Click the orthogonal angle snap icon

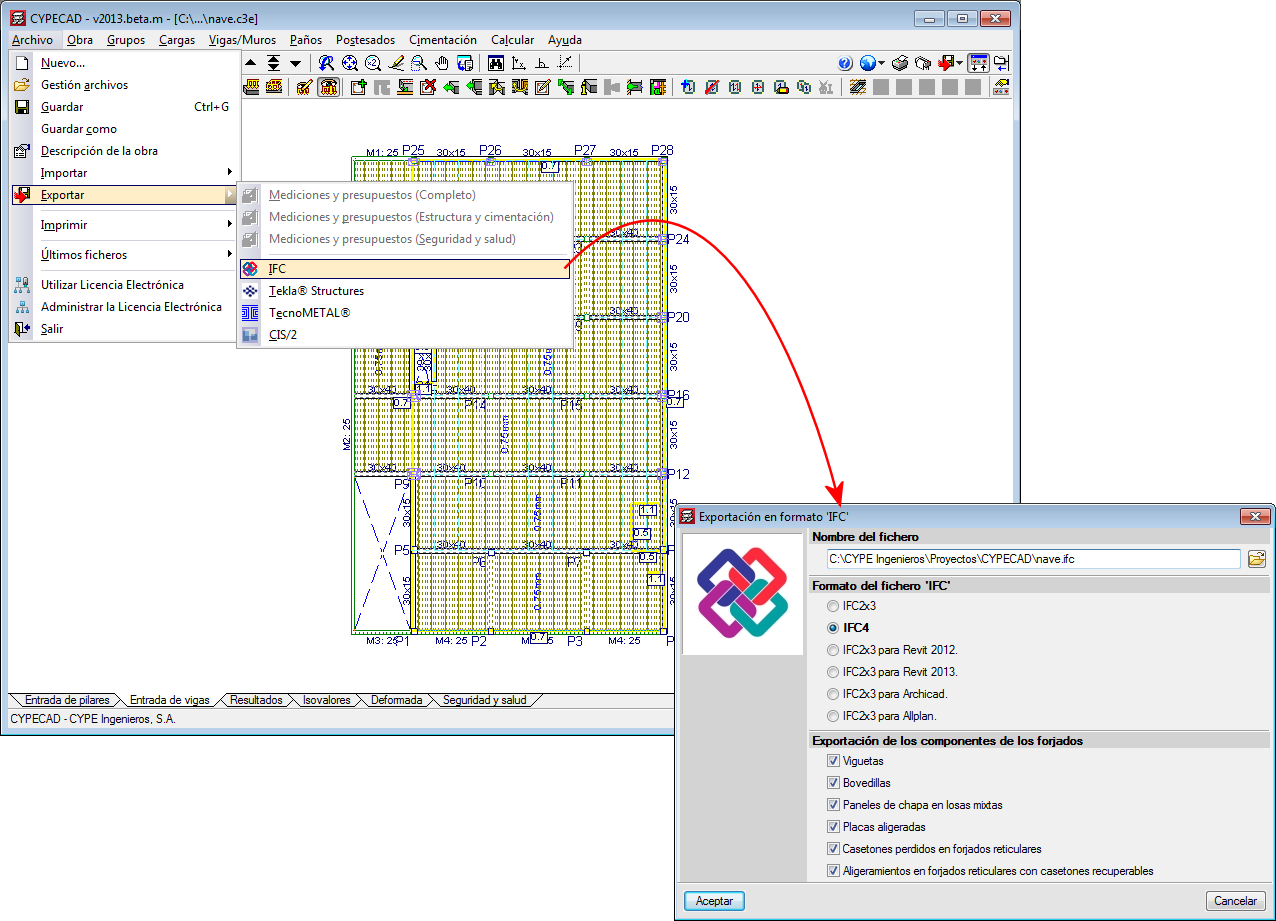[x=541, y=63]
